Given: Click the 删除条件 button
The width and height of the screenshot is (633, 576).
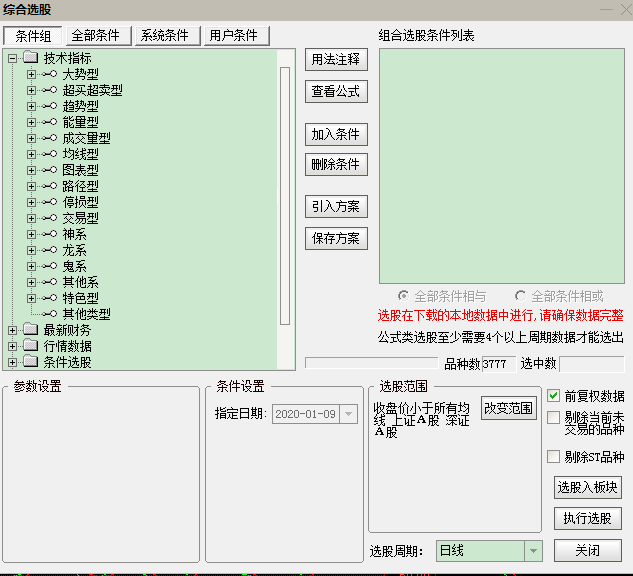Looking at the screenshot, I should pos(336,164).
